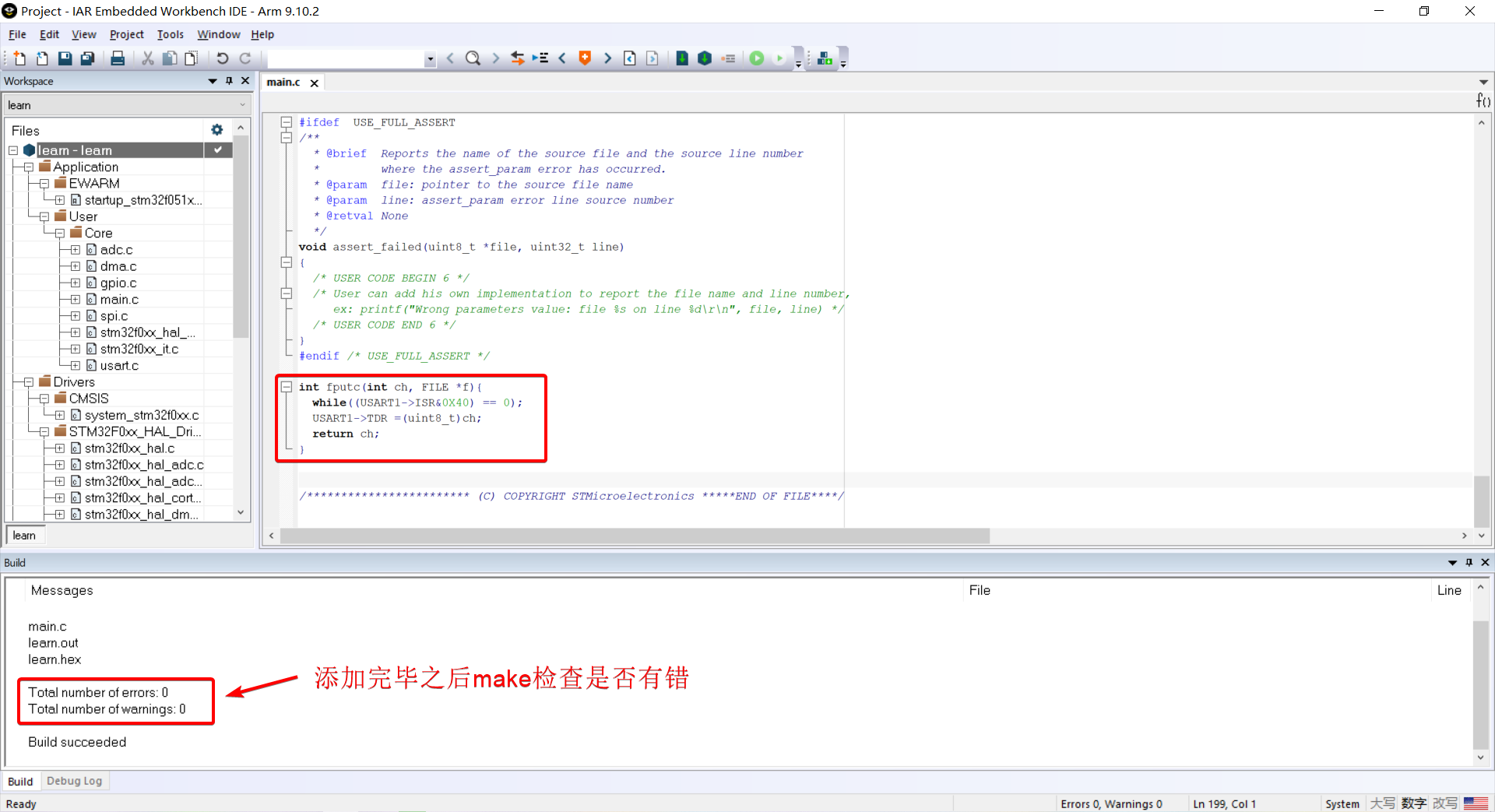Viewport: 1495px width, 812px height.
Task: Collapse the Drivers folder in tree
Action: click(29, 382)
